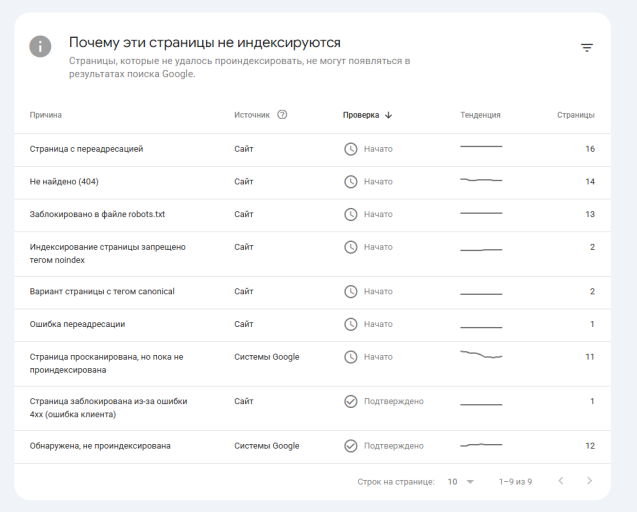The image size is (637, 512).
Task: Open the Ошибка переадресации row
Action: 312,325
